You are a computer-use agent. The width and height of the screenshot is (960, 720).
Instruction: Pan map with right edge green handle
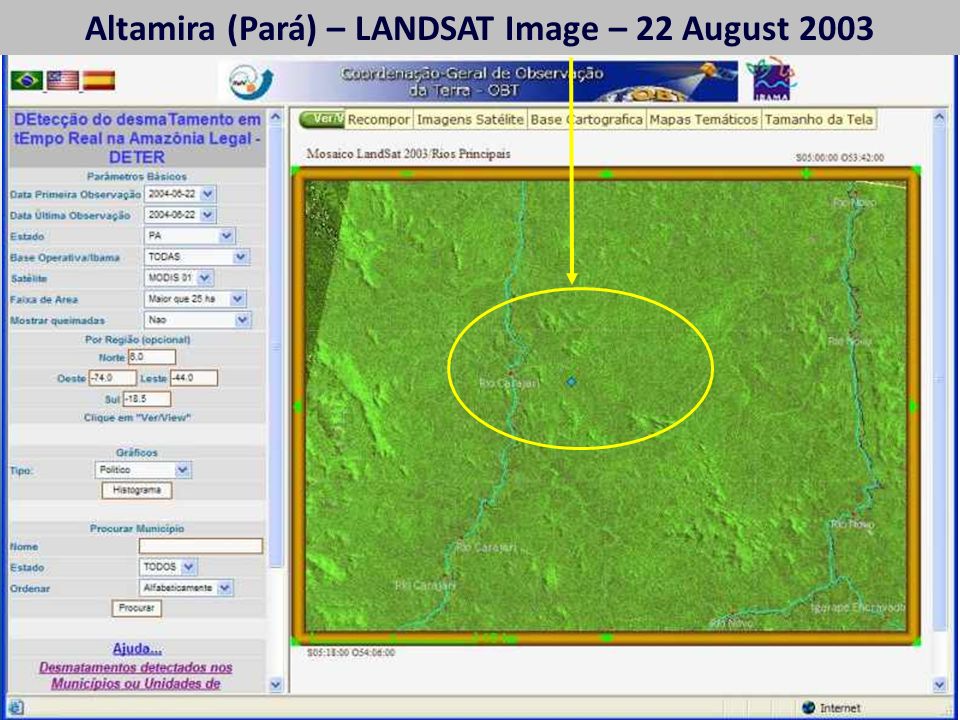tap(913, 406)
